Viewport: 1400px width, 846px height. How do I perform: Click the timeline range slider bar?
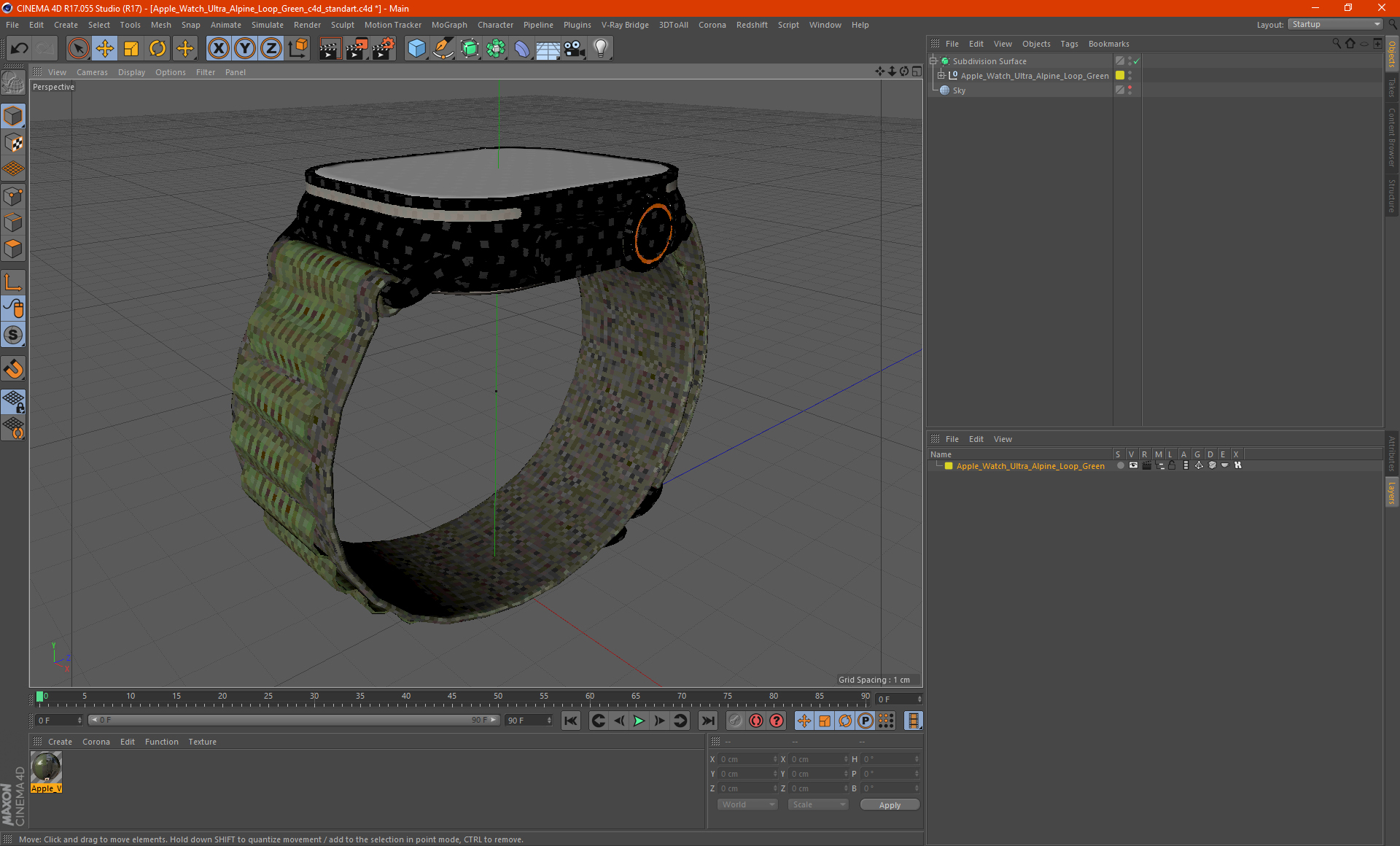294,720
